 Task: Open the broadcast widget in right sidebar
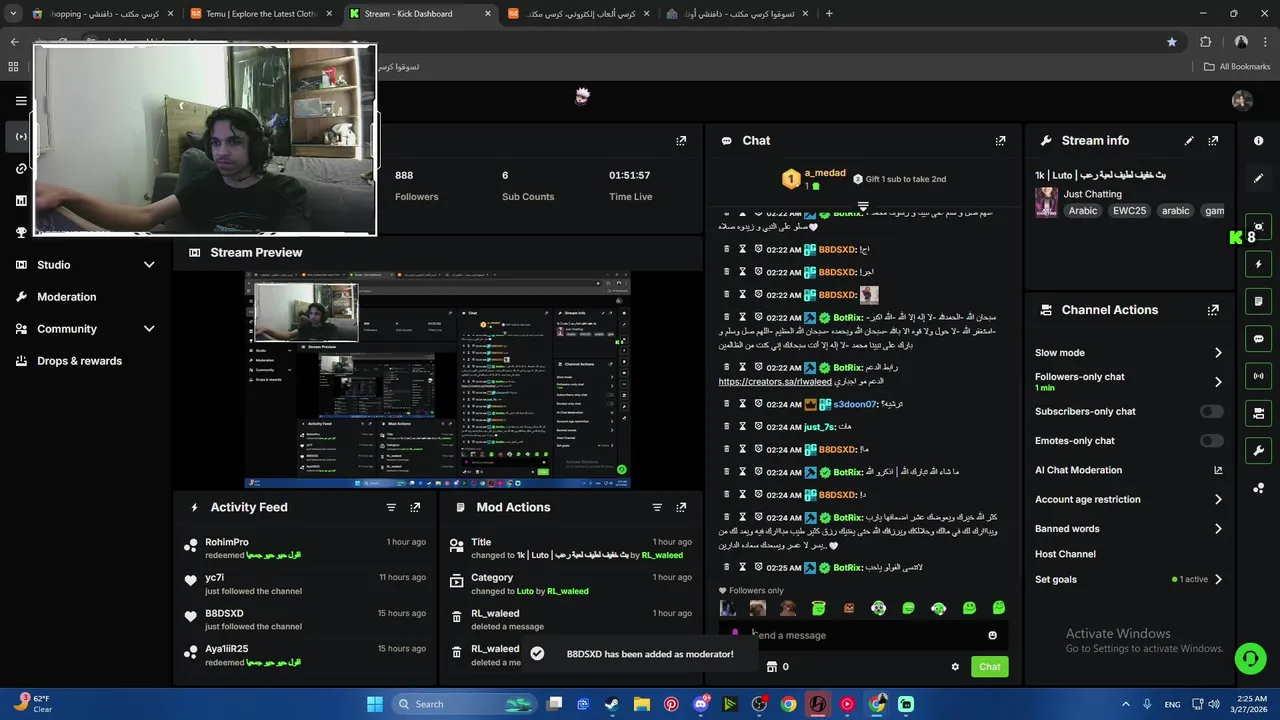(1258, 376)
